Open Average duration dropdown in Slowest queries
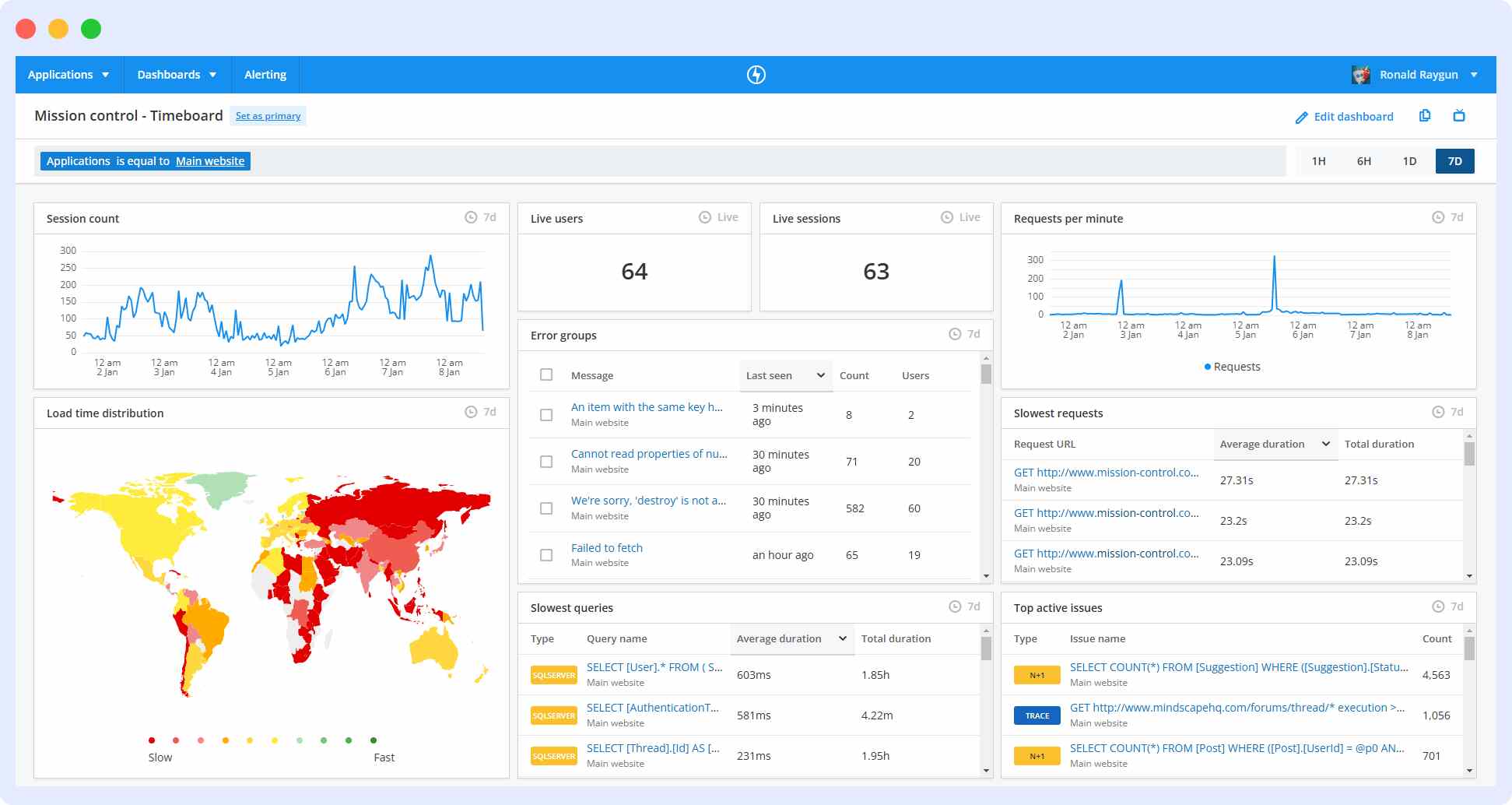The width and height of the screenshot is (1512, 805). tap(791, 638)
